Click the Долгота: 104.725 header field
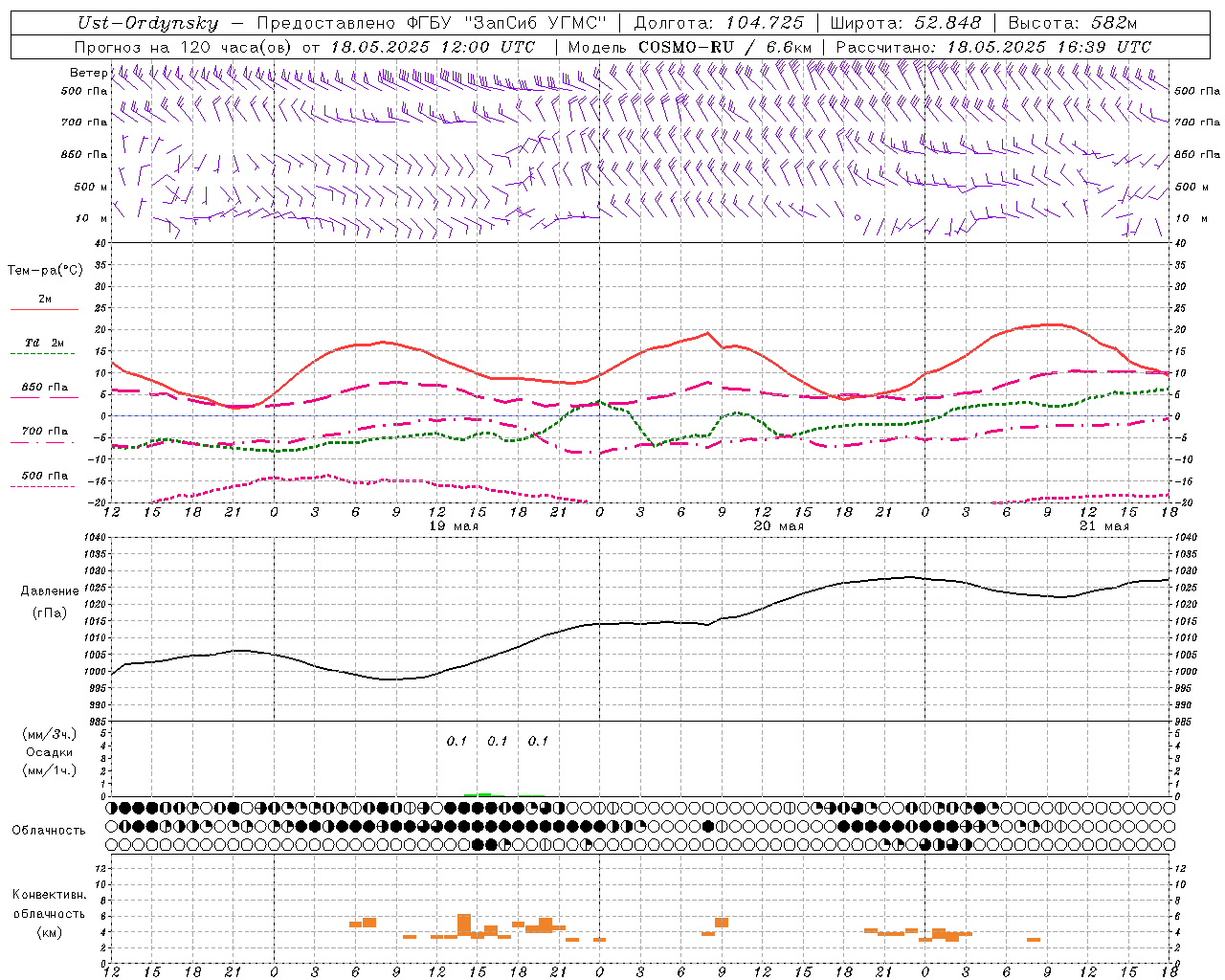This screenshot has height=980, width=1225. coord(719,23)
